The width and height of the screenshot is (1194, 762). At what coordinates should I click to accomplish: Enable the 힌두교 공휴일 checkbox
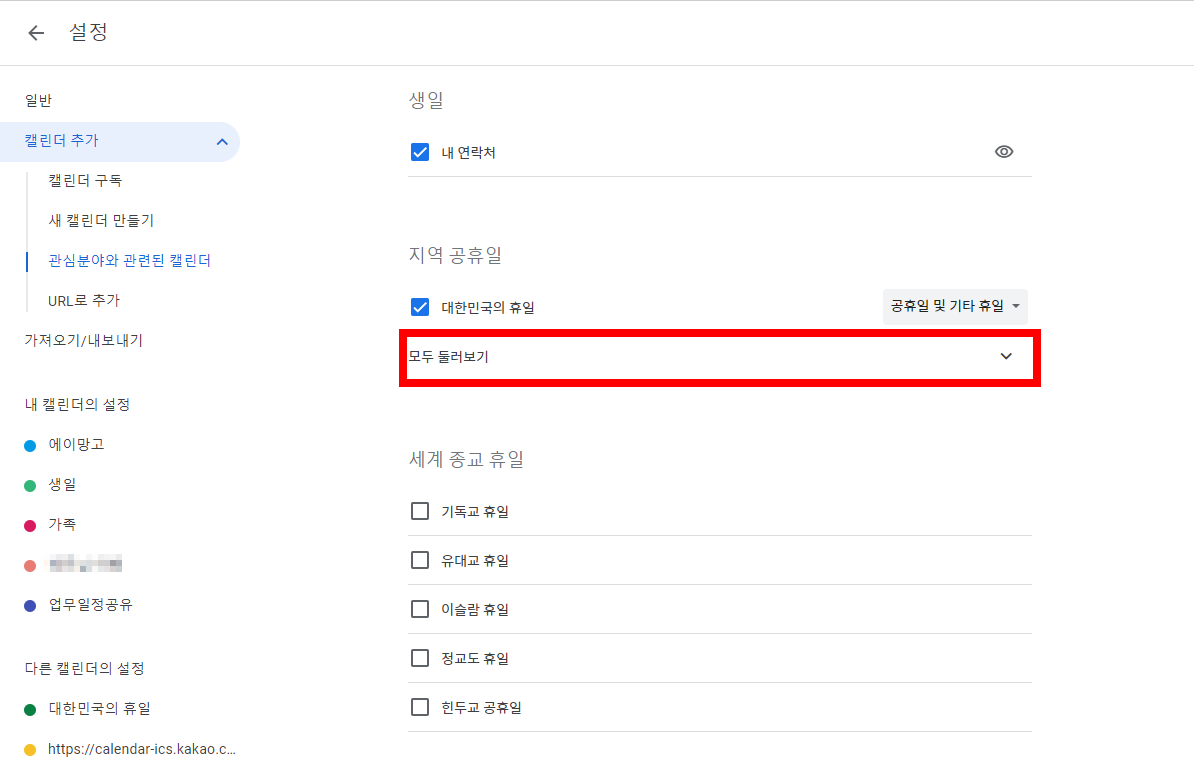[x=420, y=707]
